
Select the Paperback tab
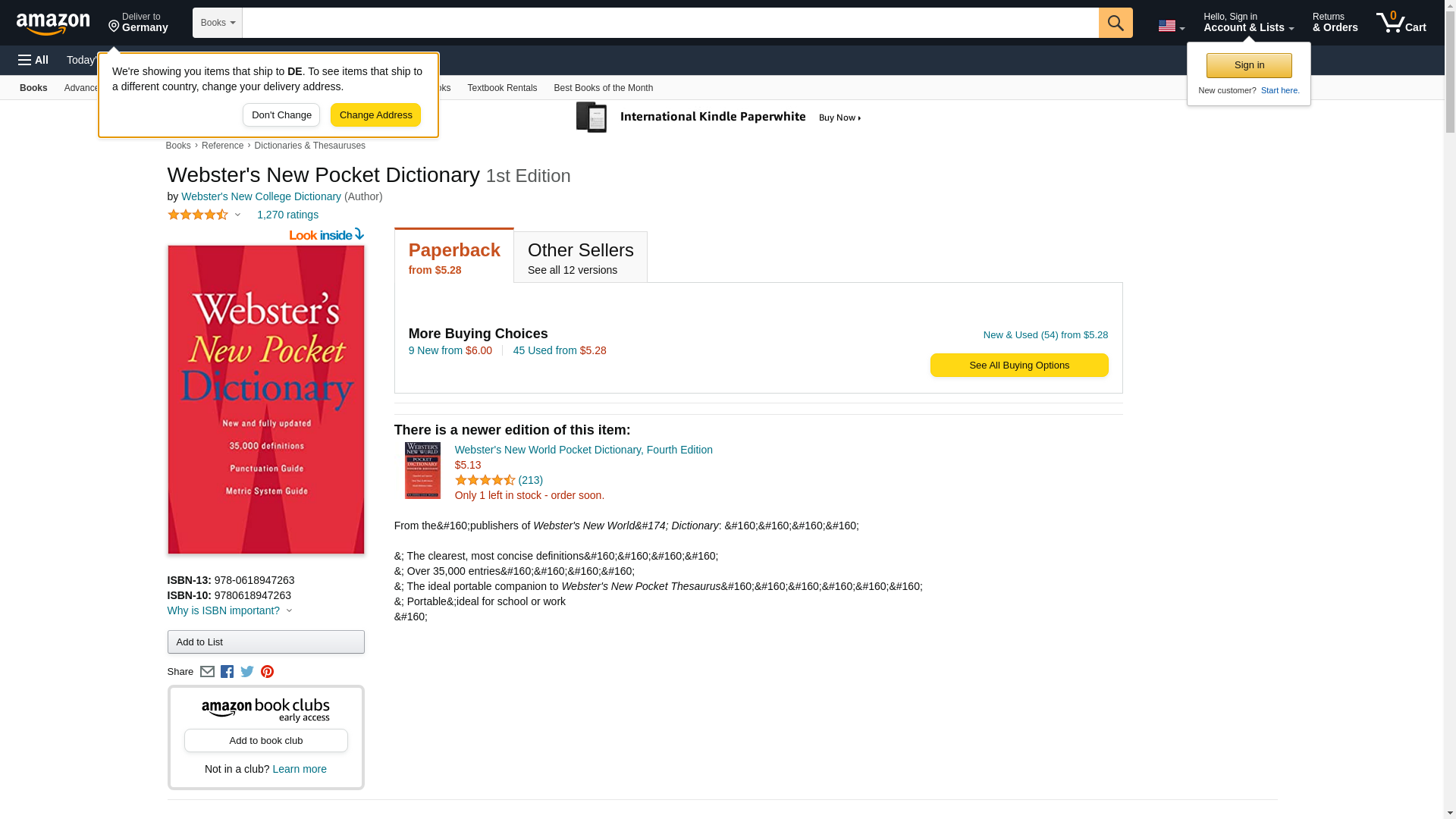[453, 257]
